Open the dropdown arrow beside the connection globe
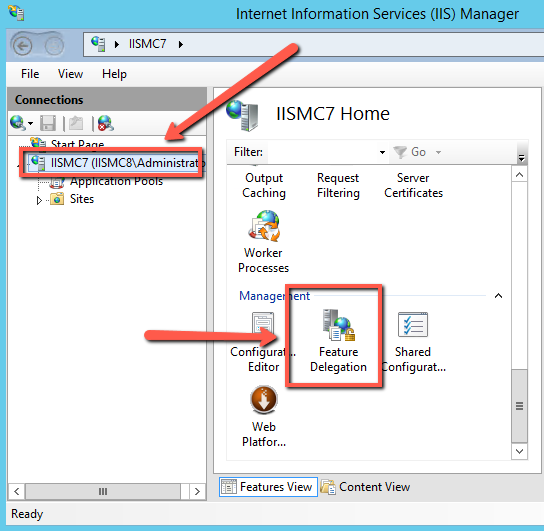Image resolution: width=544 pixels, height=531 pixels. 31,123
